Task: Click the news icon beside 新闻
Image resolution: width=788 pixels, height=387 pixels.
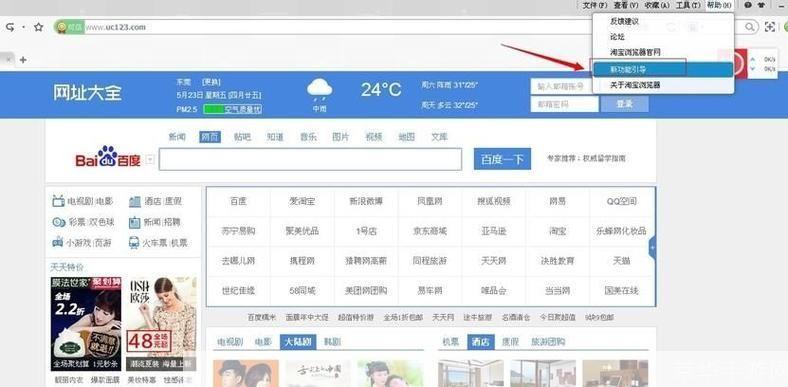Action: point(135,222)
